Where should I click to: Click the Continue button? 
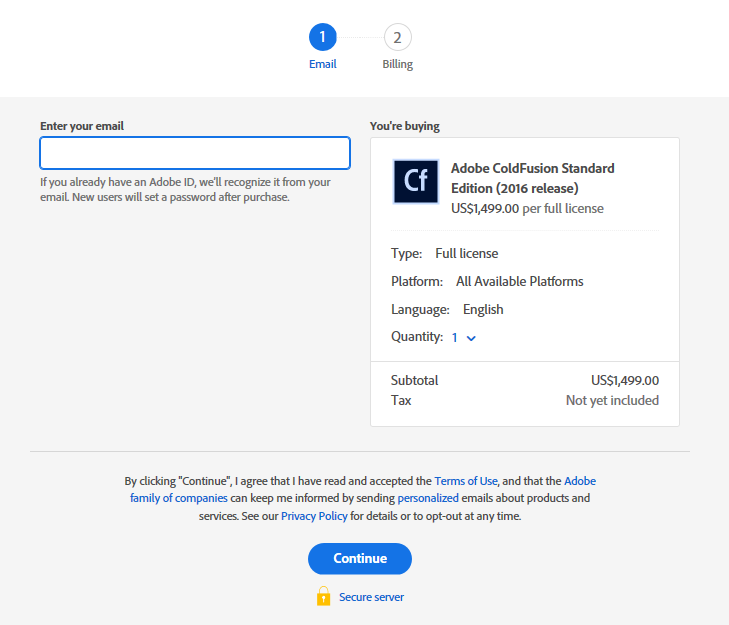point(360,559)
